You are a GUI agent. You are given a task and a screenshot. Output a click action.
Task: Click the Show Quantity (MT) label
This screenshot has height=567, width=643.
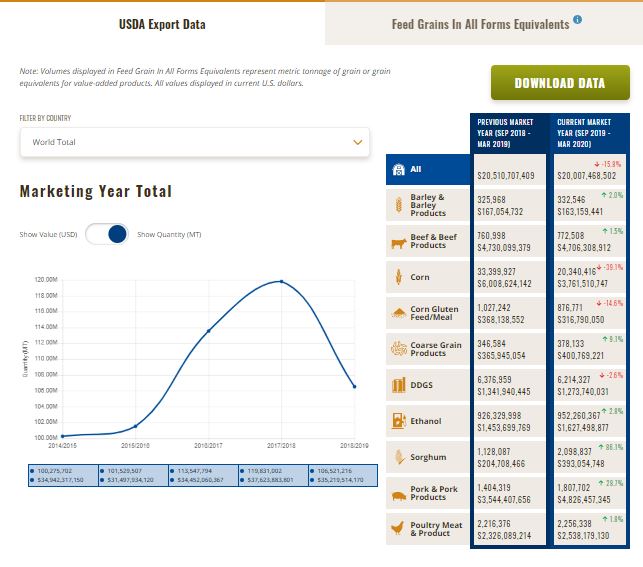click(169, 235)
